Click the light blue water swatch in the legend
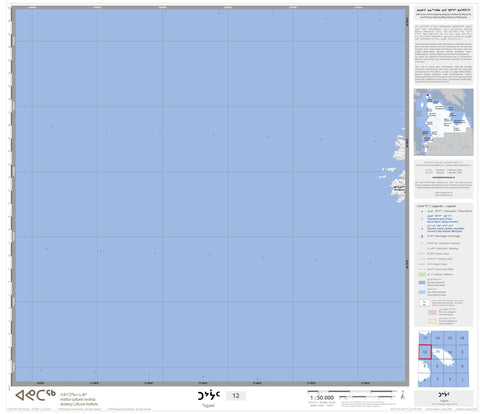This screenshot has width=480, height=414. 422,292
